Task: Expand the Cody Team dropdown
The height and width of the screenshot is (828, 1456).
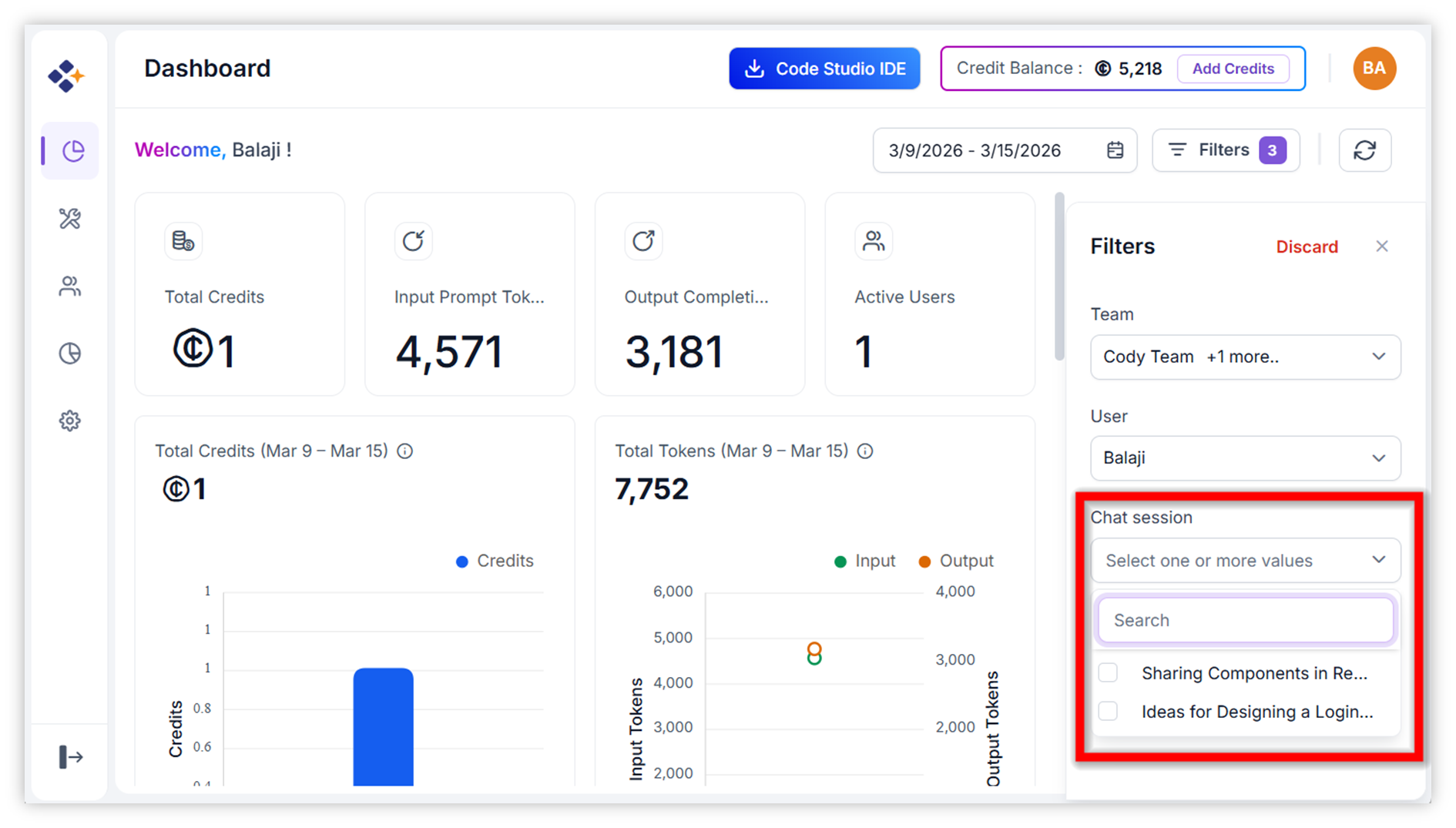Action: 1245,357
